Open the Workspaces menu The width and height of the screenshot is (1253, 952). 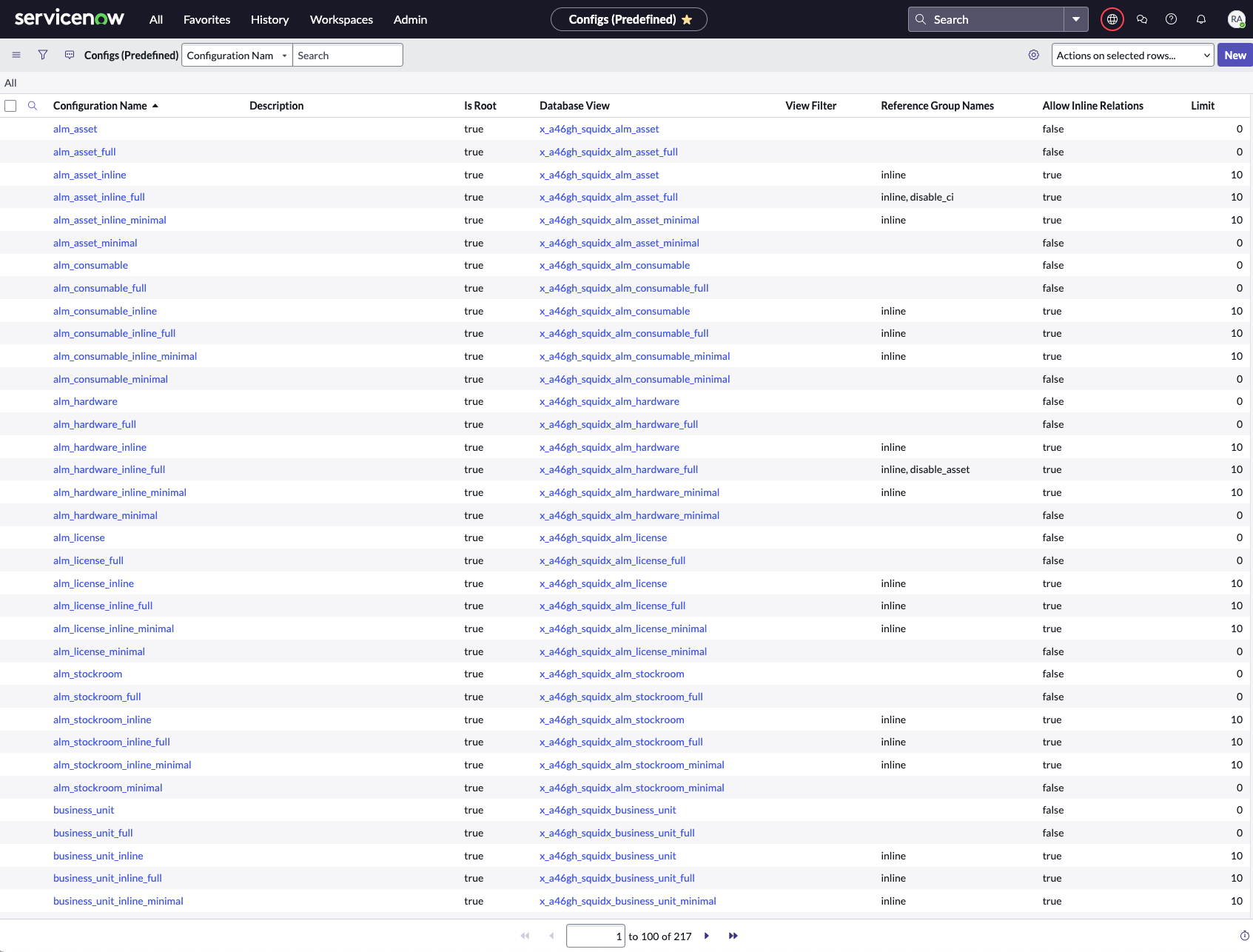click(x=341, y=20)
